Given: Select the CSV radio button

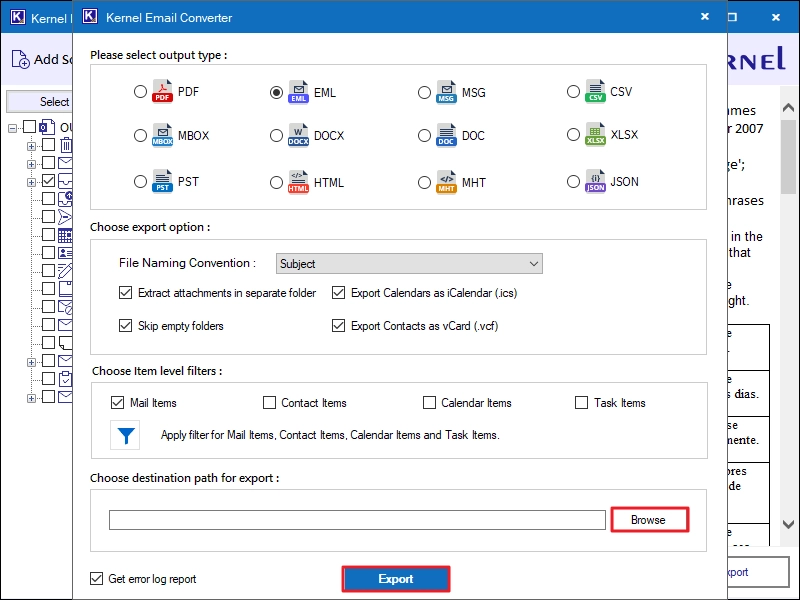Looking at the screenshot, I should [x=573, y=92].
